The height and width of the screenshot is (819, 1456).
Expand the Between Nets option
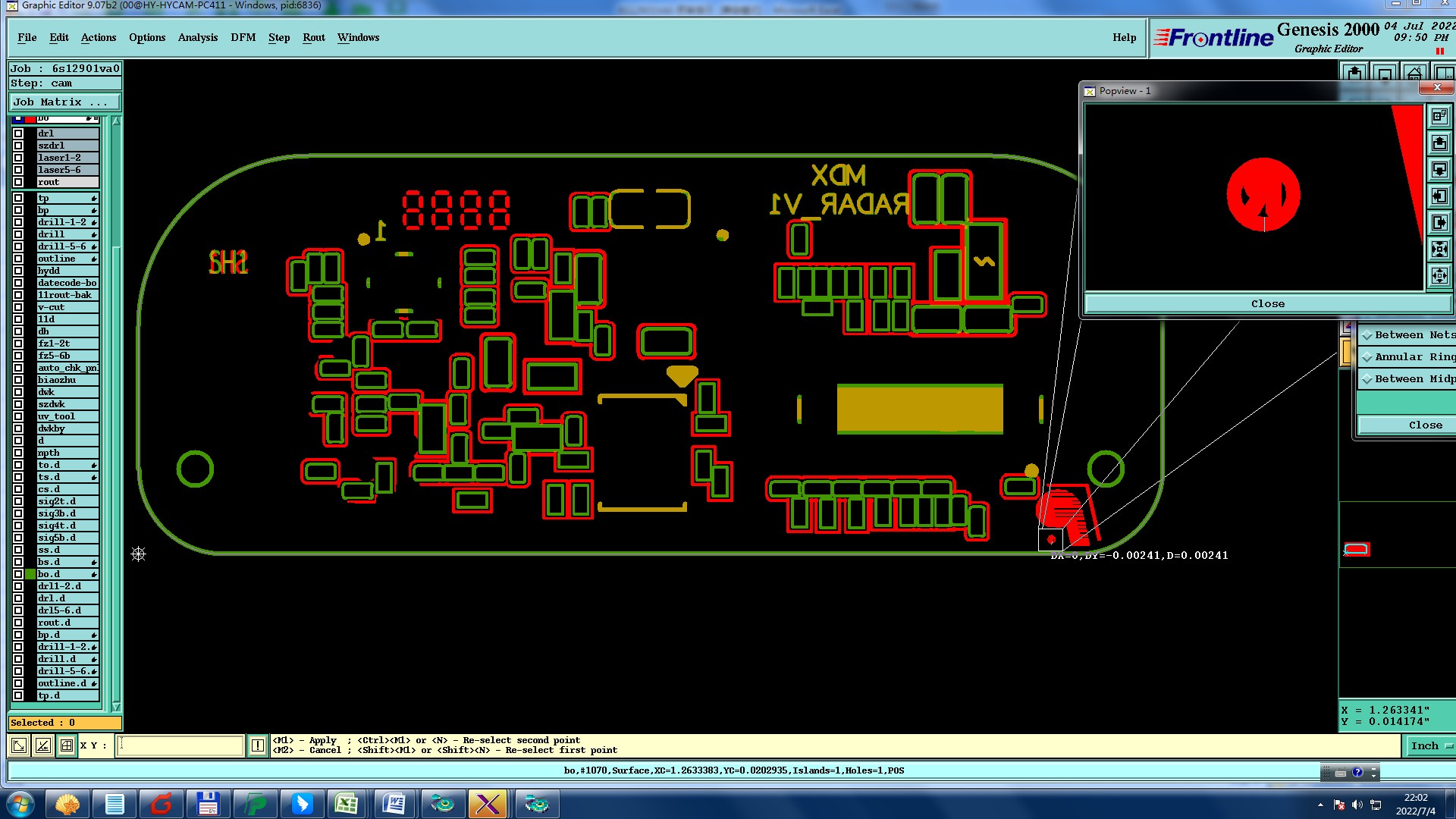click(x=1367, y=335)
